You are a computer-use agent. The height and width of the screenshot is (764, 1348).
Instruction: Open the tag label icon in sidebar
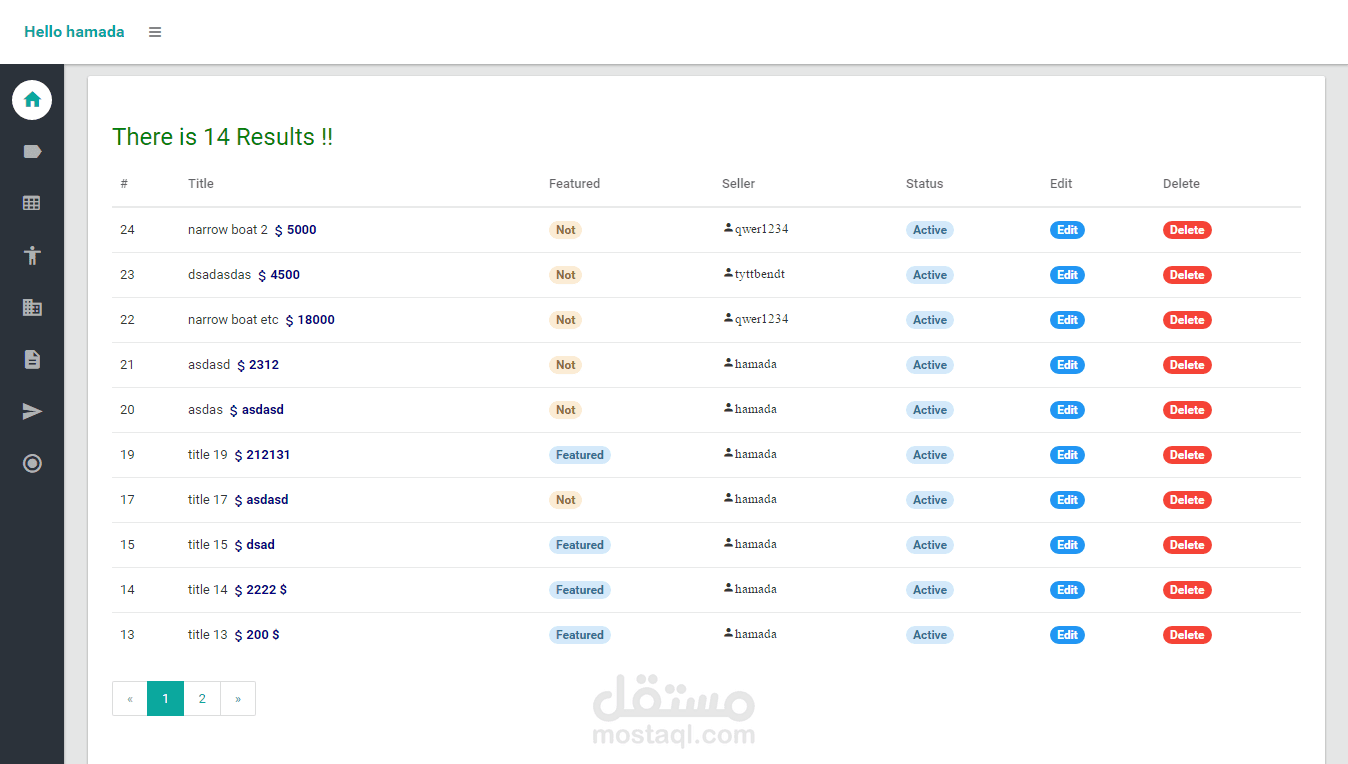32,152
